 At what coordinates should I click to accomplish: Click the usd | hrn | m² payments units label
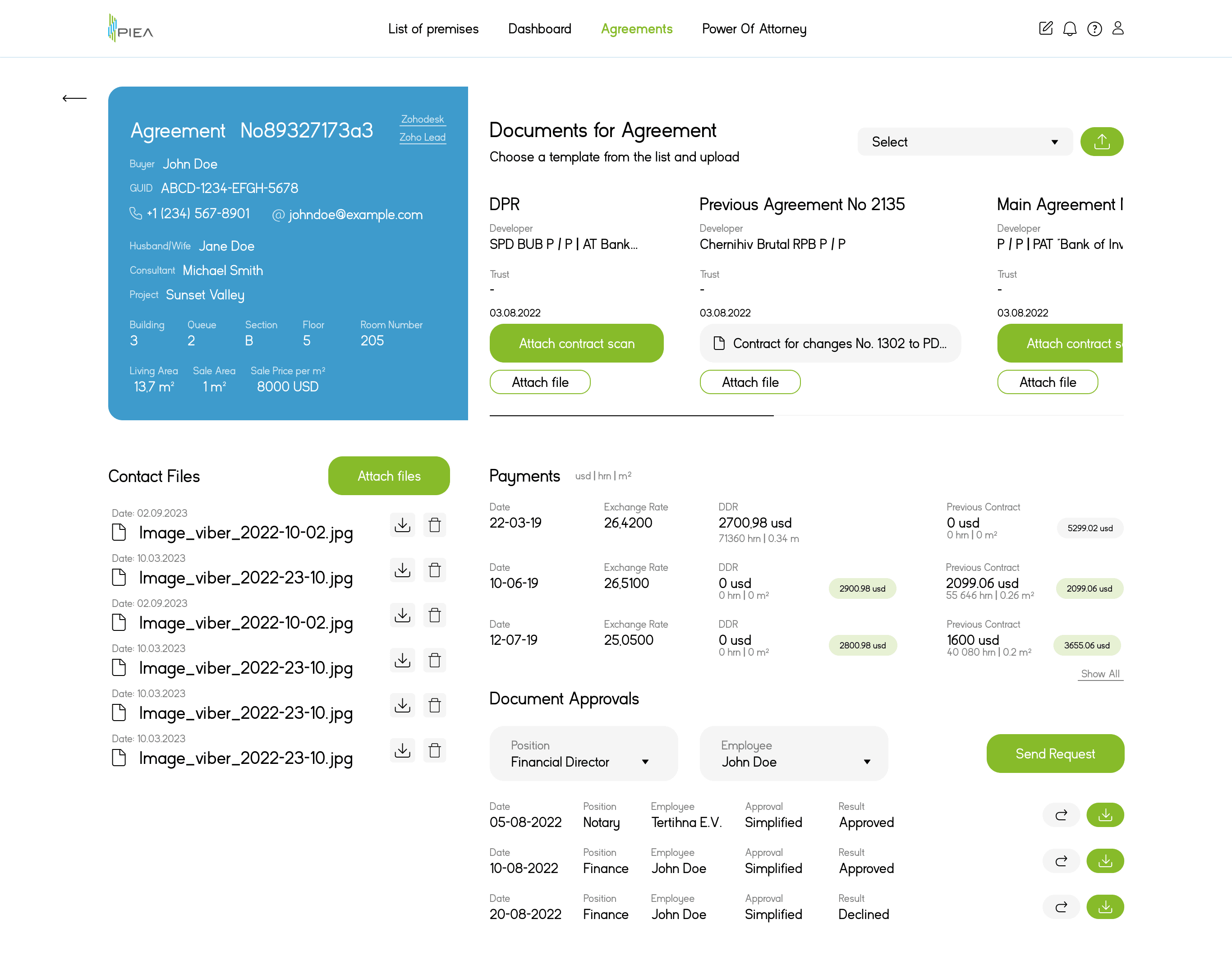pyautogui.click(x=603, y=475)
